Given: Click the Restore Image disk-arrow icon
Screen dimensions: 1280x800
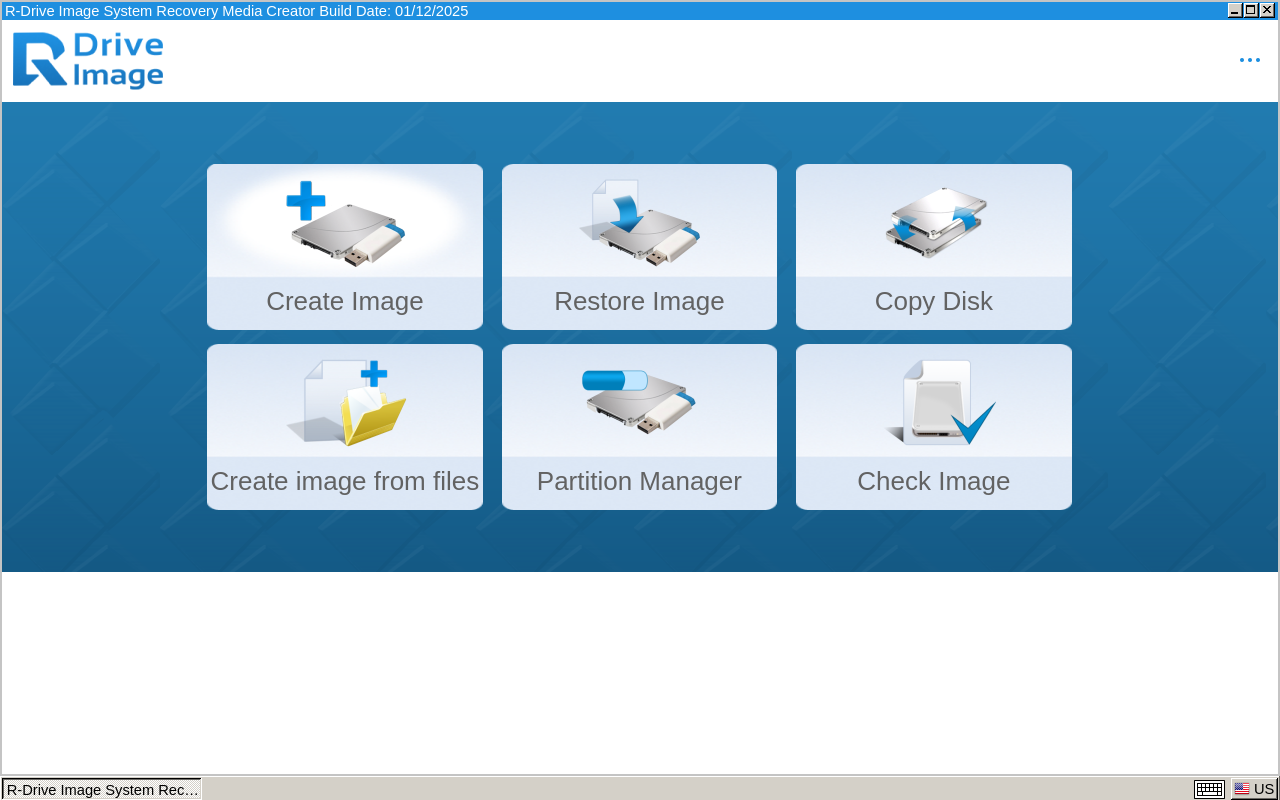Looking at the screenshot, I should 640,224.
